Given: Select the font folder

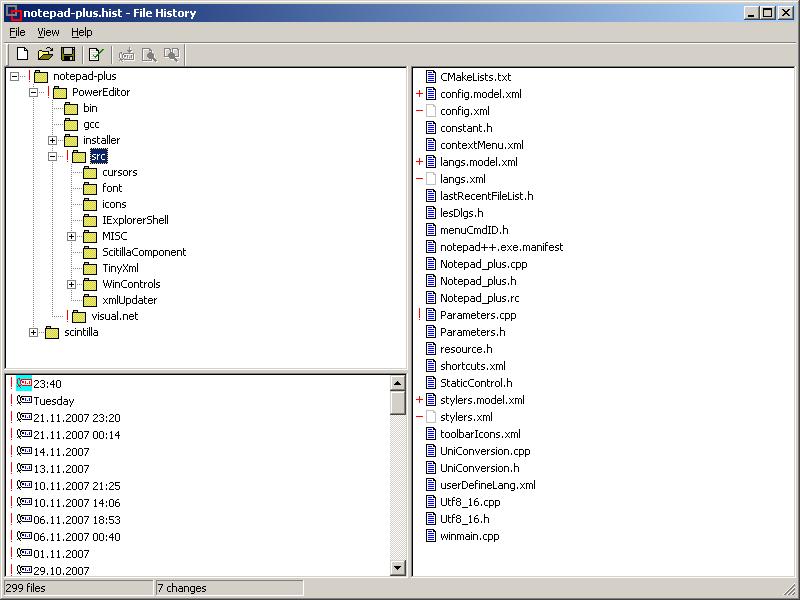Looking at the screenshot, I should 112,188.
